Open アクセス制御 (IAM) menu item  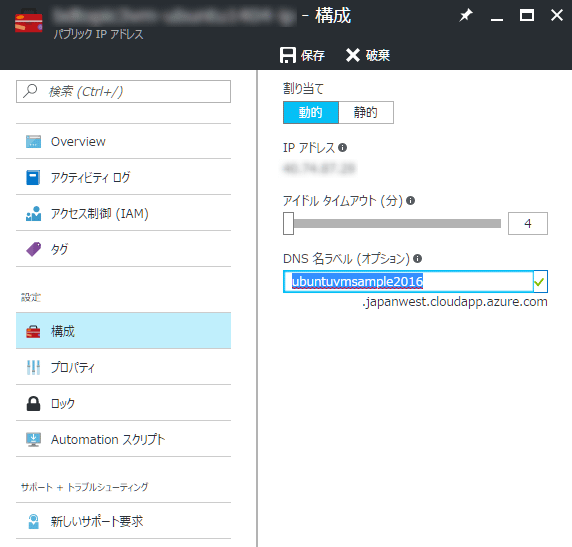(123, 213)
